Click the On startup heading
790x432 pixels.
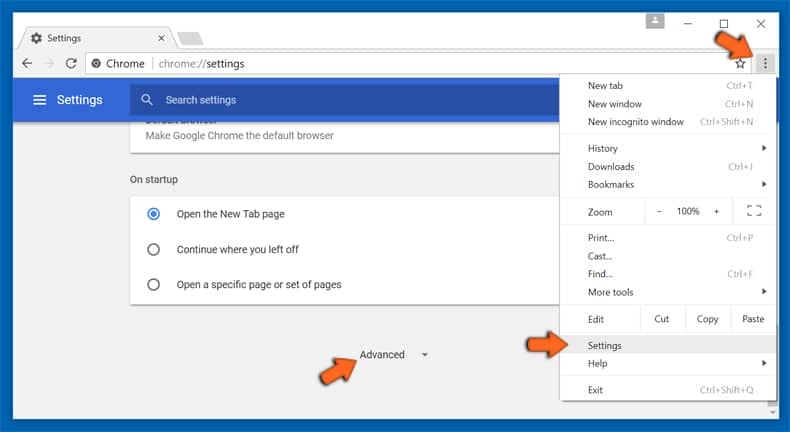[154, 179]
